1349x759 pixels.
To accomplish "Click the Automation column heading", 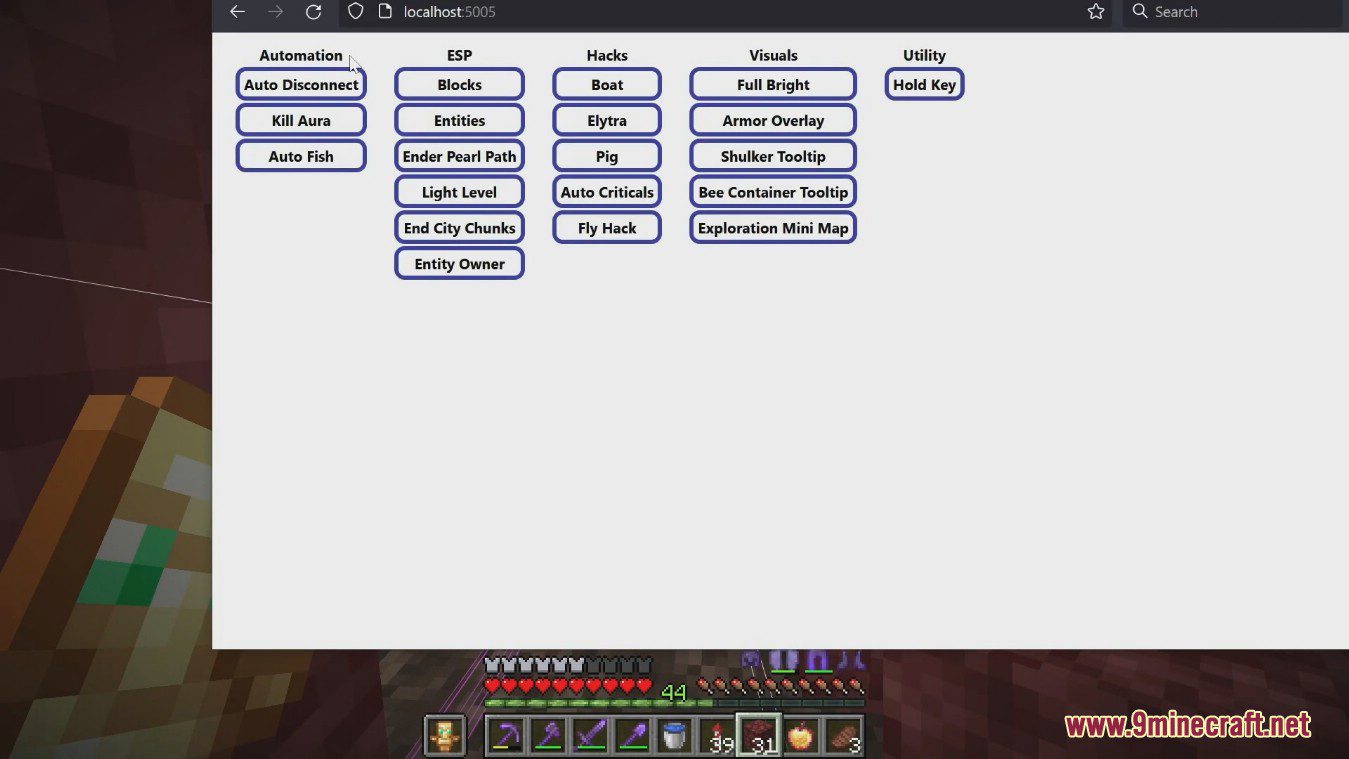I will coord(301,56).
